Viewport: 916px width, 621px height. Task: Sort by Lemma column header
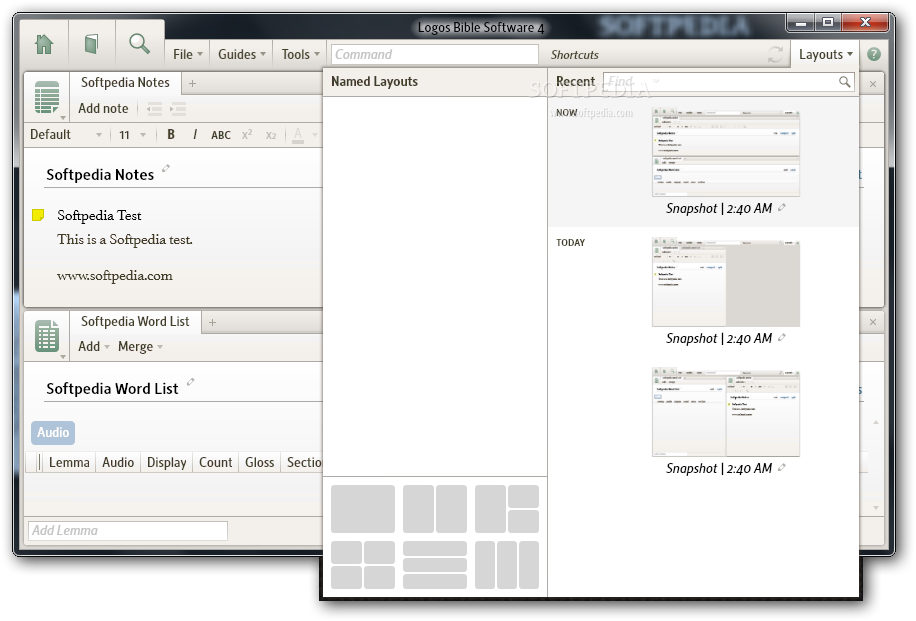point(69,462)
